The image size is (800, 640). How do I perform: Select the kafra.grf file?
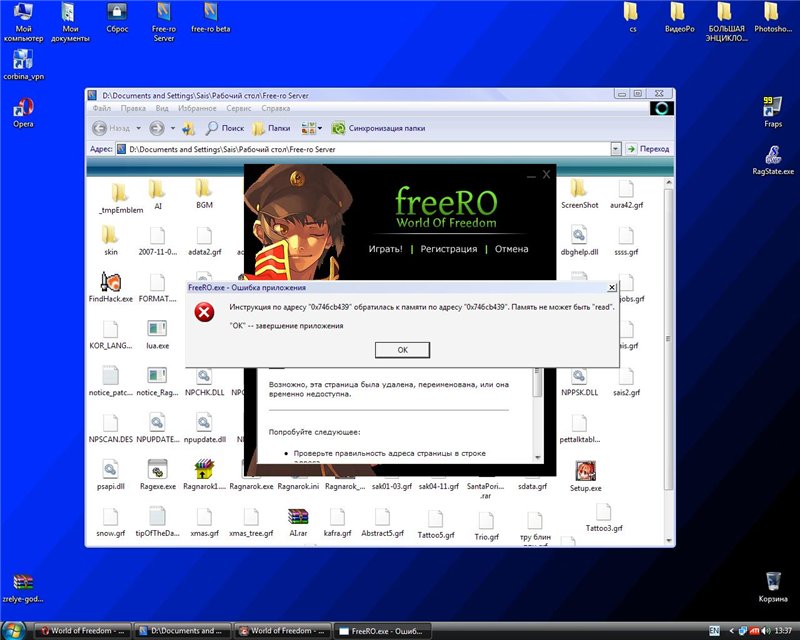337,523
